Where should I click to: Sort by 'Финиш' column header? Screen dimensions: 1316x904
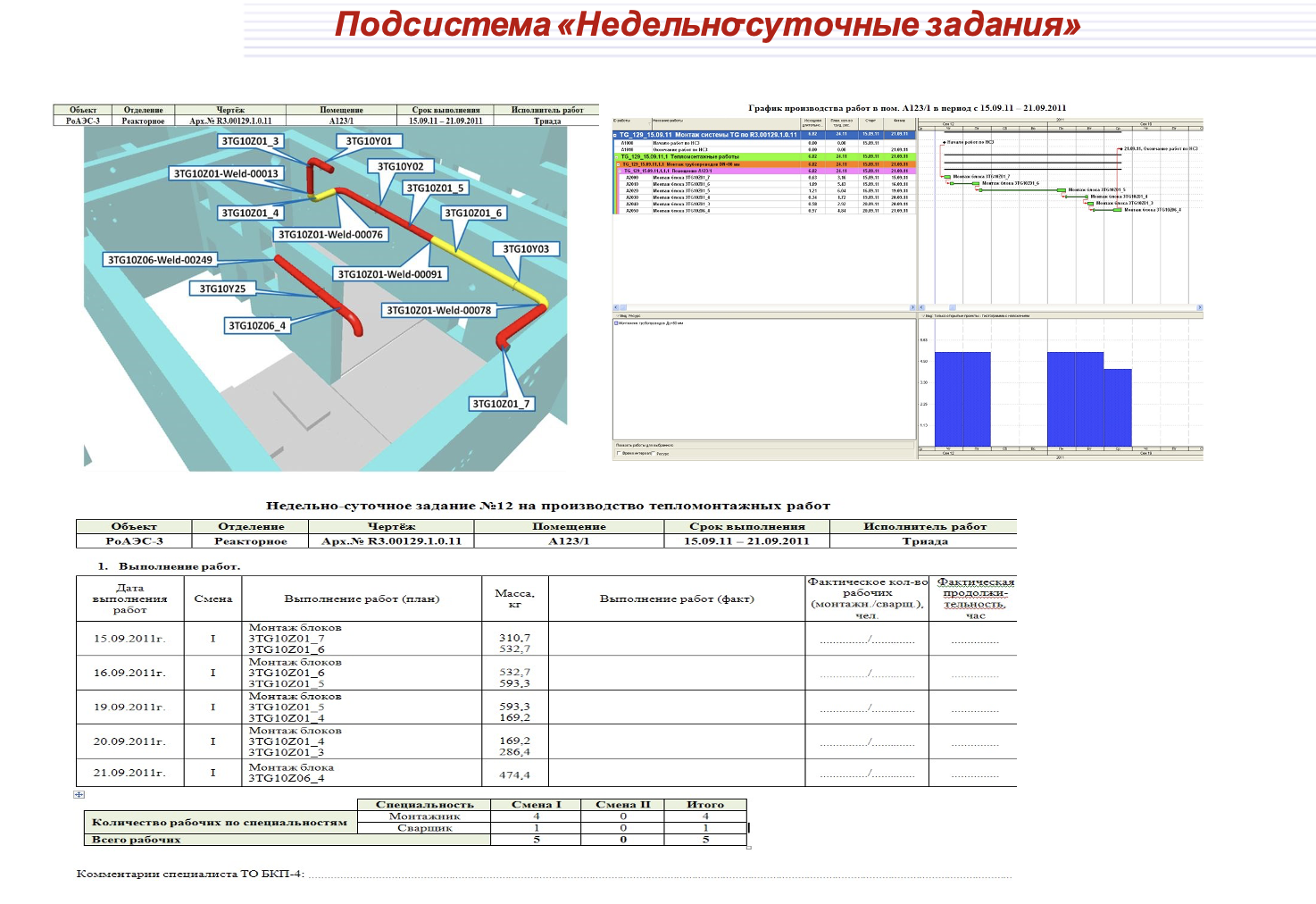point(899,124)
